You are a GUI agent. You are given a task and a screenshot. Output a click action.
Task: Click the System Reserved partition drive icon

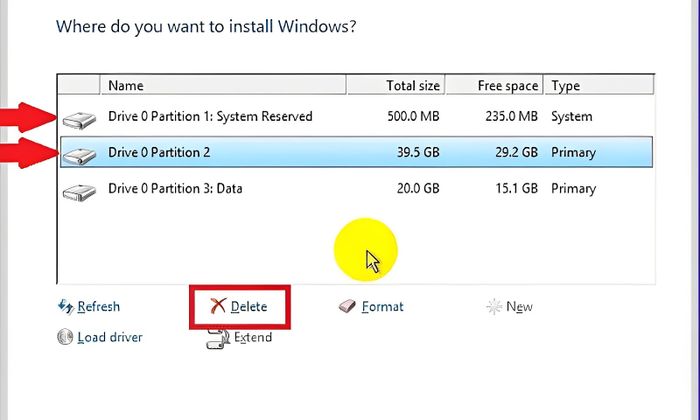(x=79, y=120)
